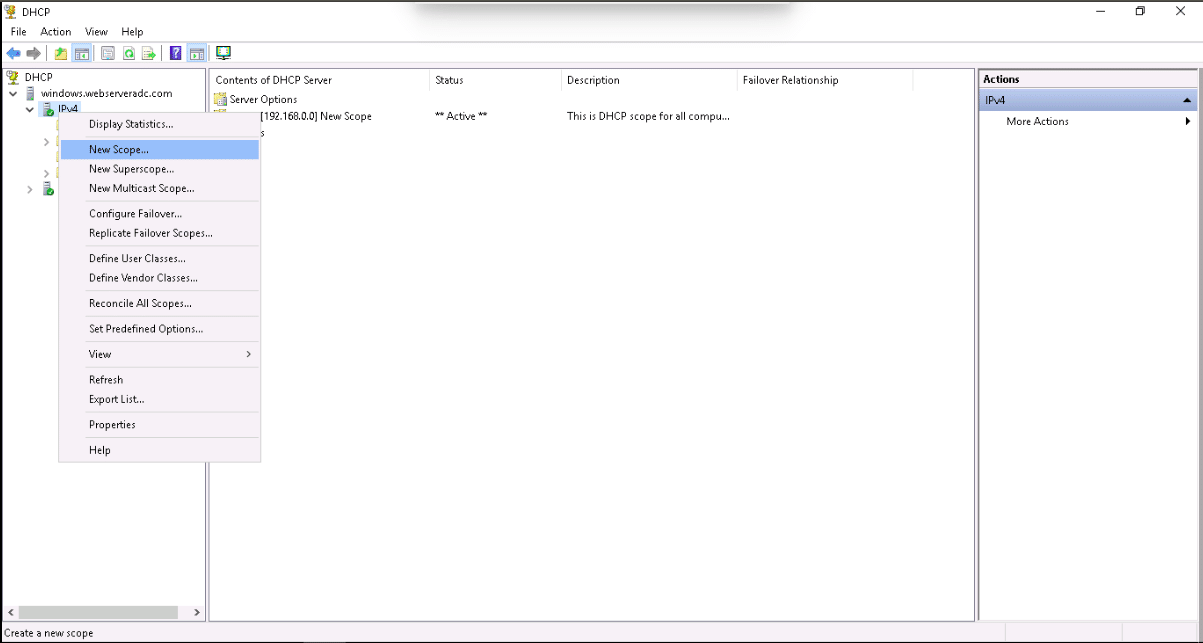The width and height of the screenshot is (1203, 643).
Task: Click the Export List toolbar icon
Action: (149, 53)
